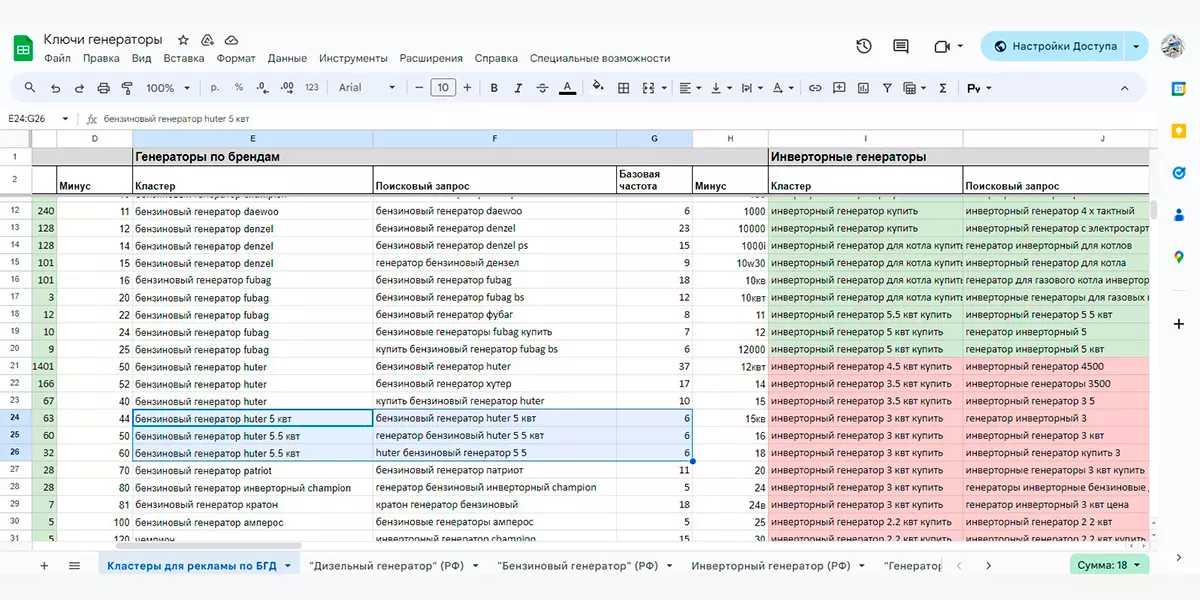1200x600 pixels.
Task: Open the functions sigma icon
Action: (x=942, y=88)
